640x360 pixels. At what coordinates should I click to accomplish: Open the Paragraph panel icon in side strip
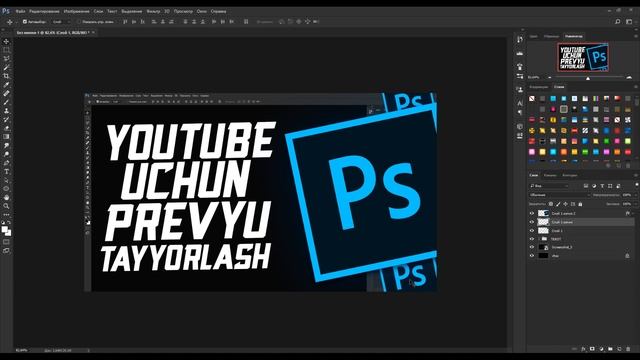click(520, 112)
